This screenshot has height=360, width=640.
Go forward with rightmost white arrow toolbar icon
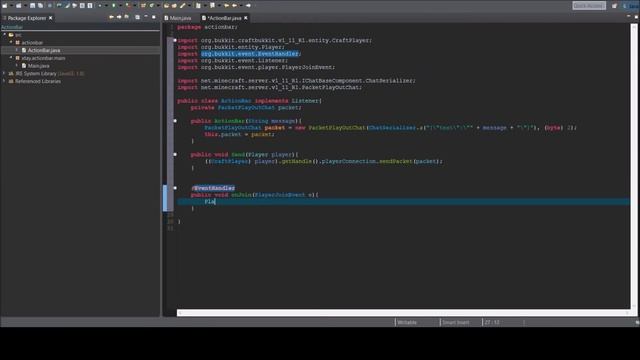point(248,6)
